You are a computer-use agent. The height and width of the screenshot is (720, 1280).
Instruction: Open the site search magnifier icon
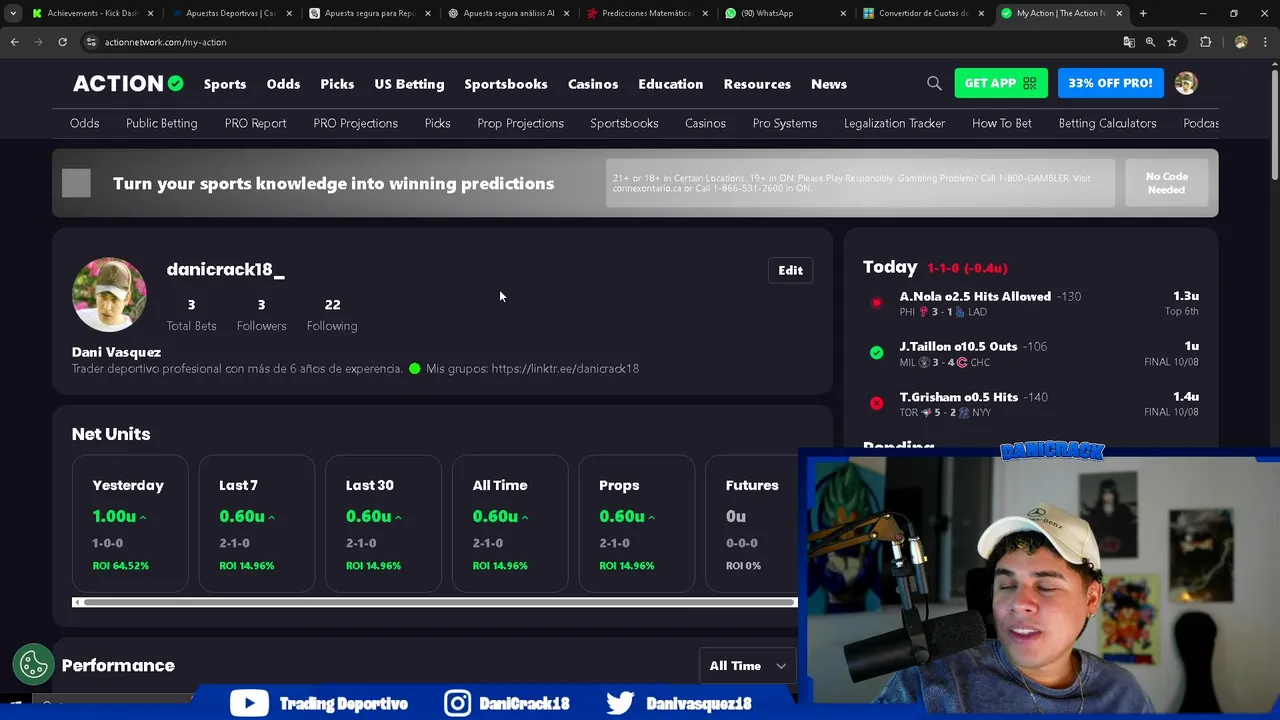[x=934, y=84]
